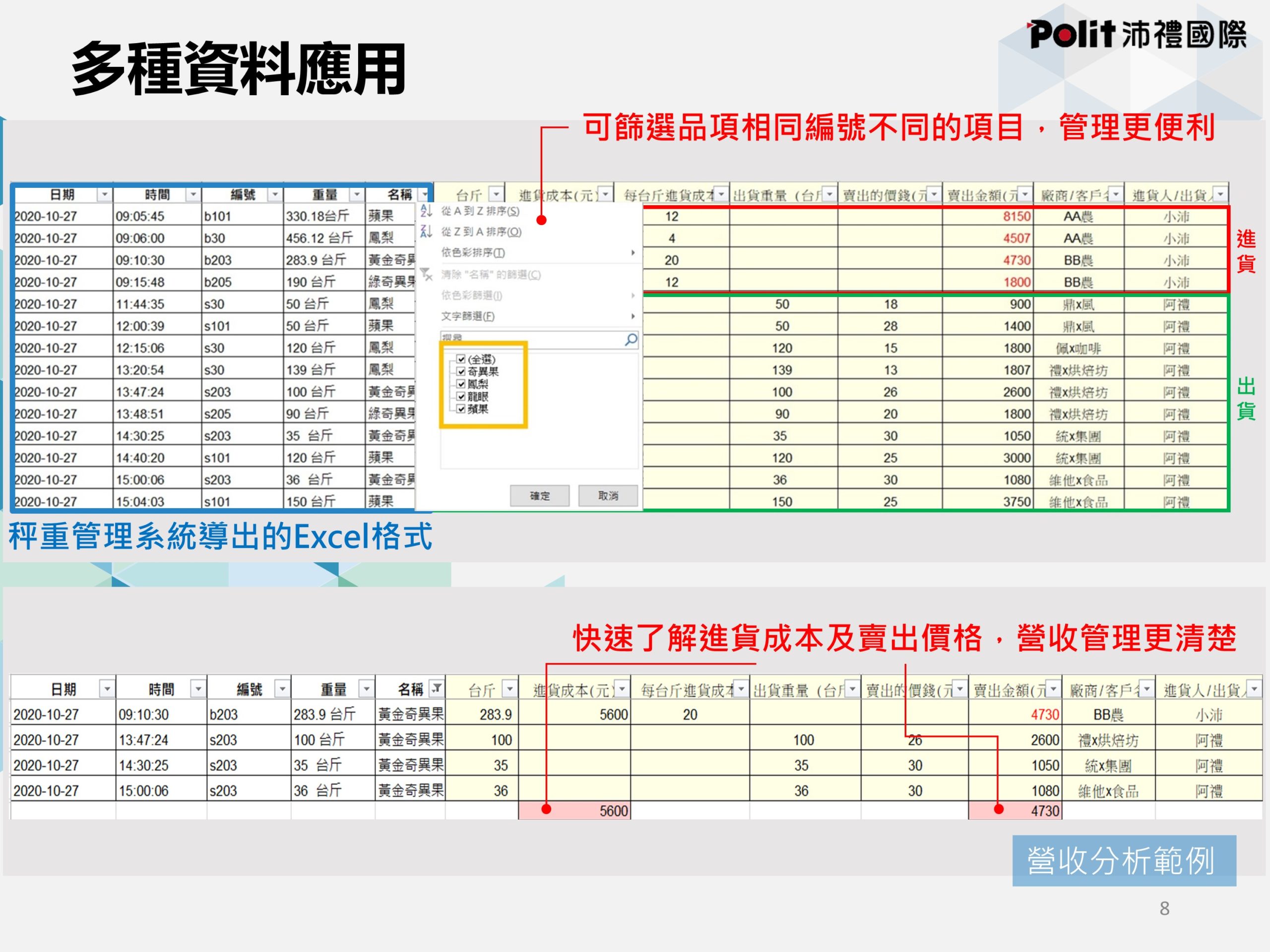1270x952 pixels.
Task: Select pink total cell "5600" in lower table
Action: [574, 811]
